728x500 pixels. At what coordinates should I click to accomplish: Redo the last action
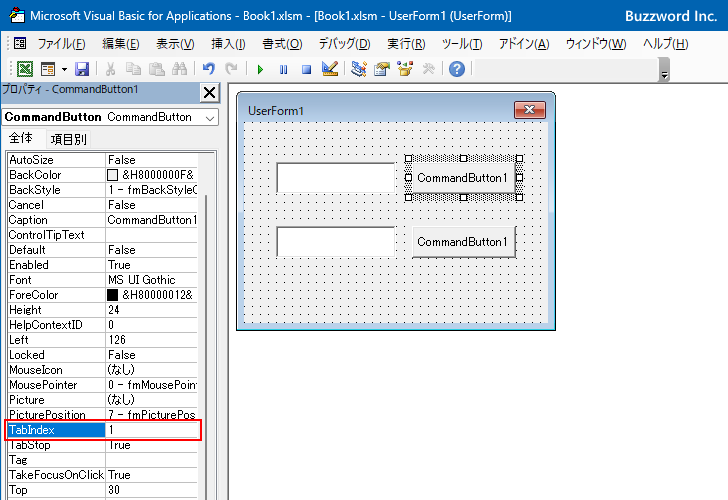point(231,69)
